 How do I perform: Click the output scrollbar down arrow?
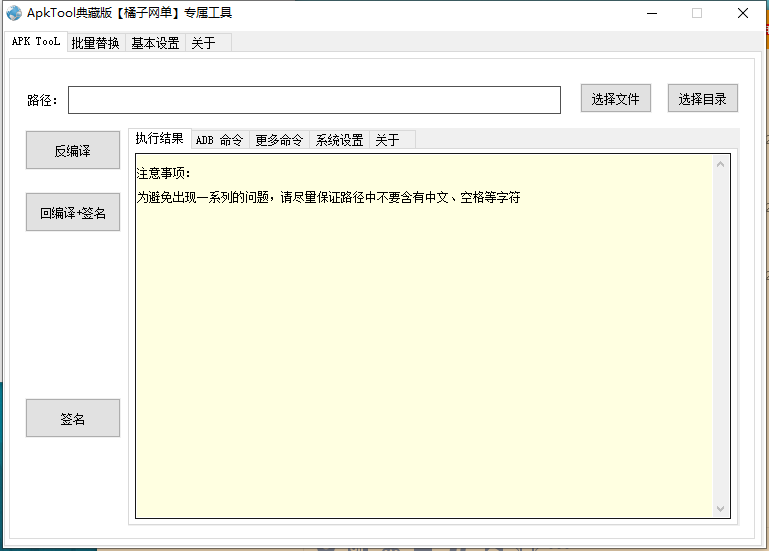point(721,509)
